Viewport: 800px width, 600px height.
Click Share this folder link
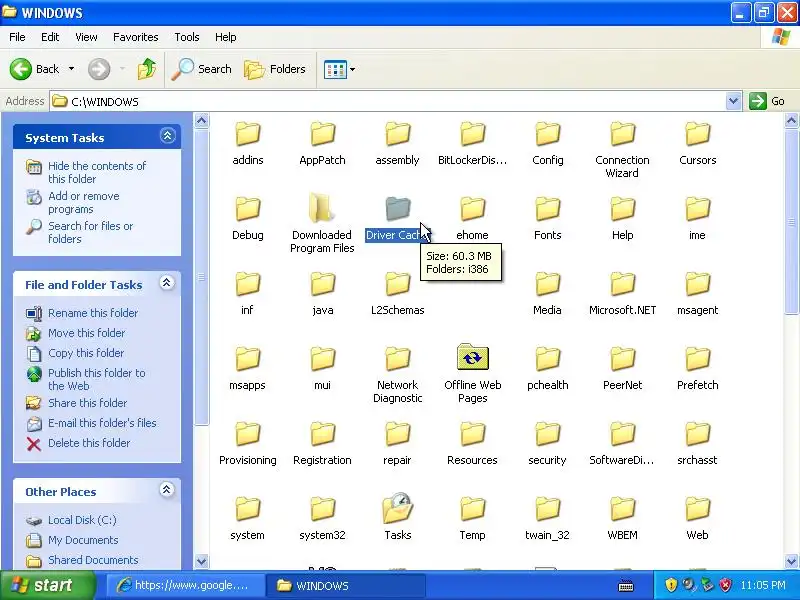tap(87, 403)
